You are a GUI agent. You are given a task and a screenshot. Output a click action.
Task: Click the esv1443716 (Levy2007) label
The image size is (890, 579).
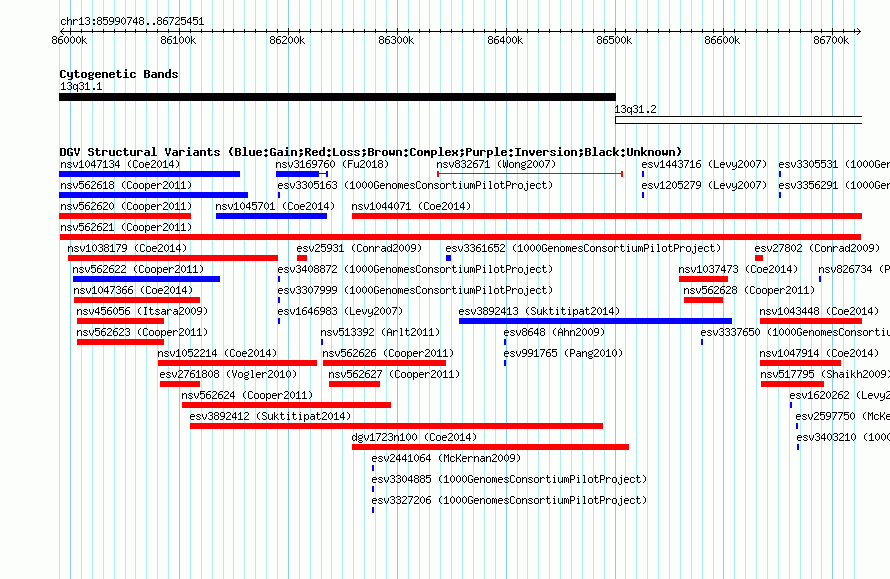[704, 164]
